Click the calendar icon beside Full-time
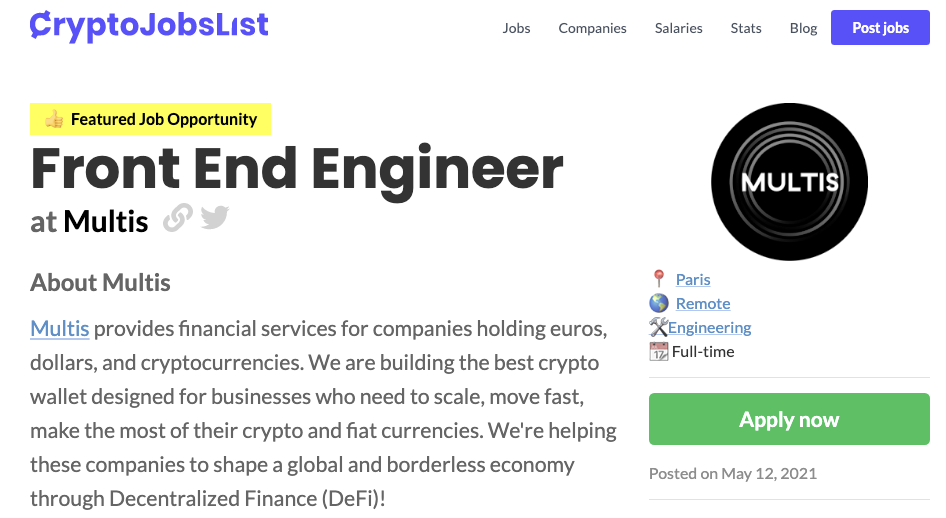This screenshot has width=946, height=518. click(x=658, y=351)
